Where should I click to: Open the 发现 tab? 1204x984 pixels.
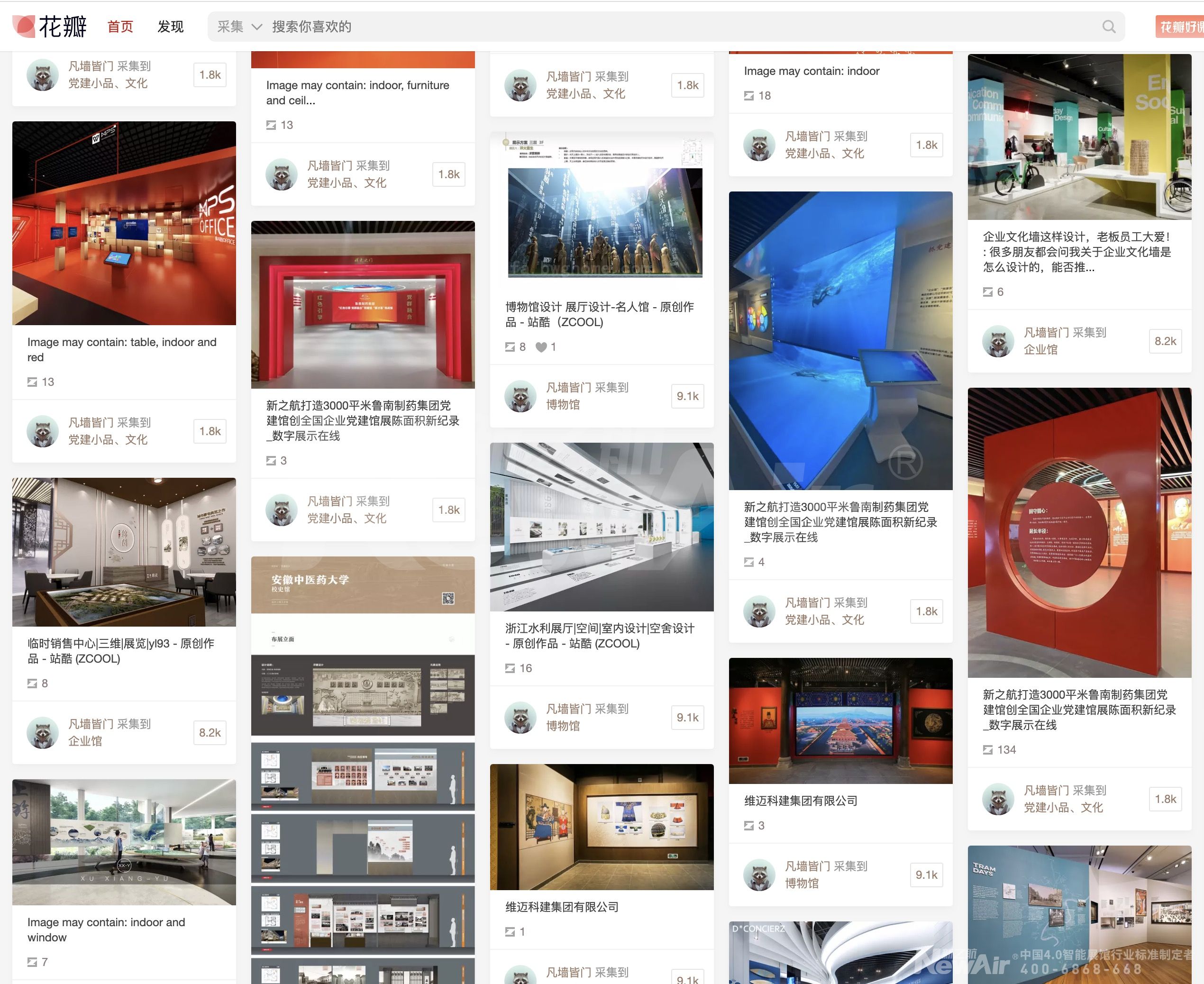[170, 27]
